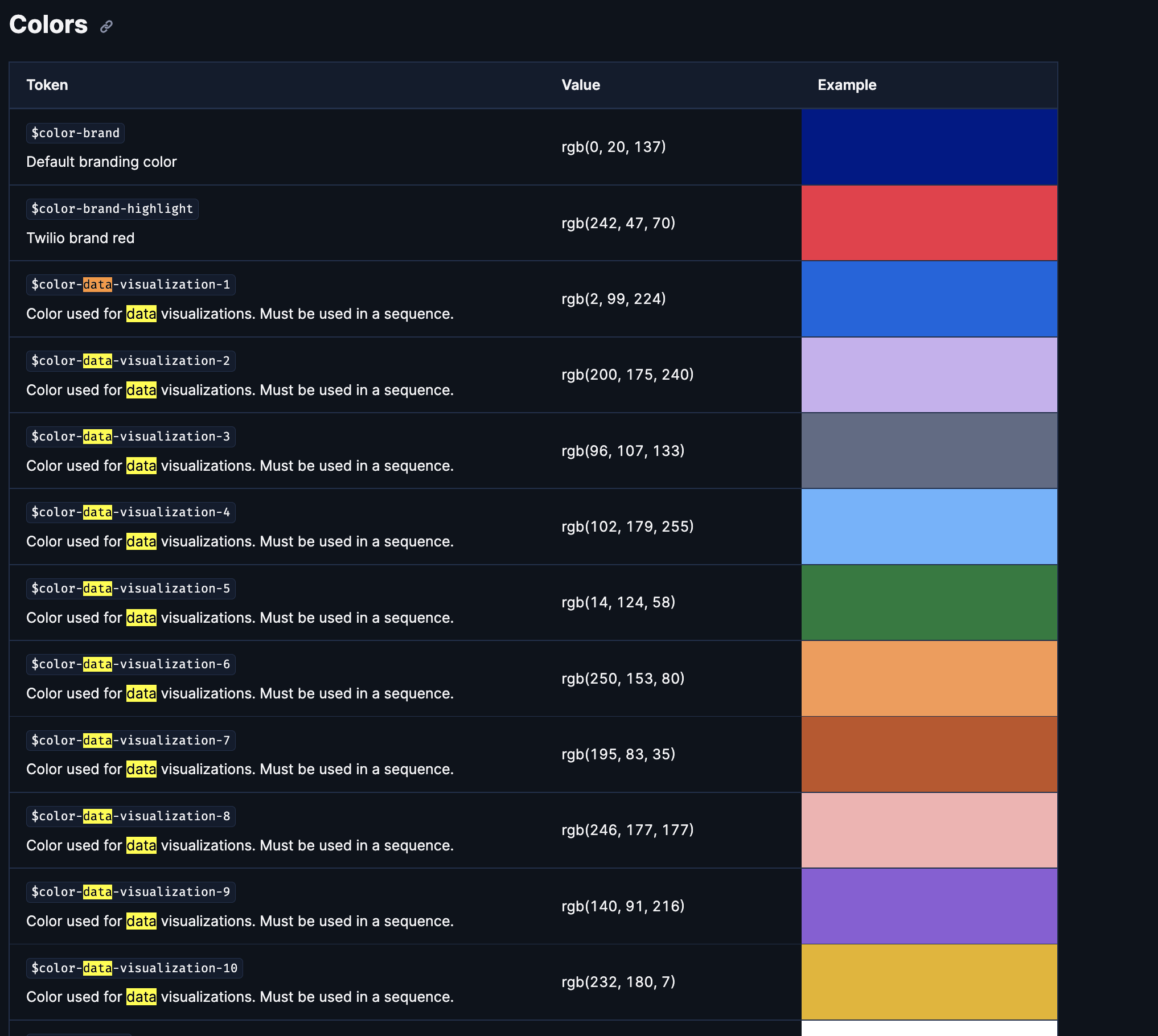Viewport: 1158px width, 1036px height.
Task: Click the $color-data-visualization-6 token
Action: pos(131,664)
